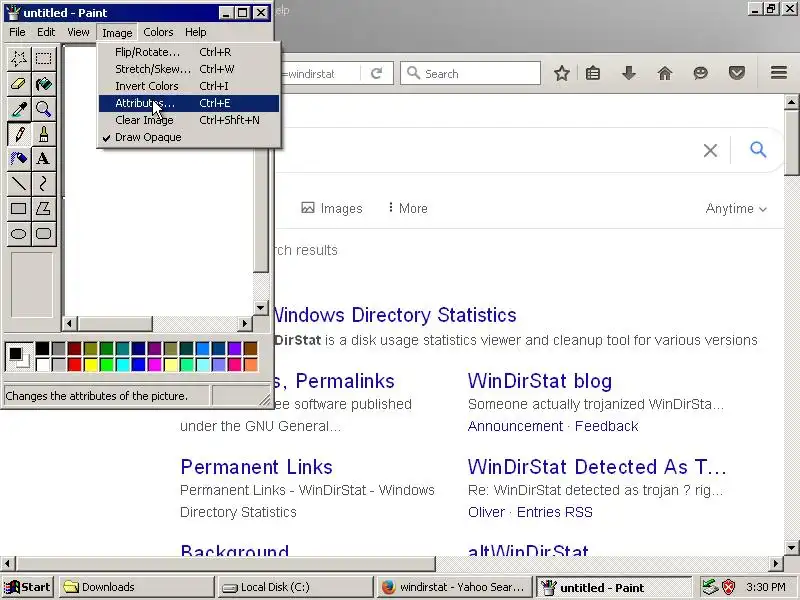
Task: Click the Firefox chat smiley icon
Action: point(701,73)
